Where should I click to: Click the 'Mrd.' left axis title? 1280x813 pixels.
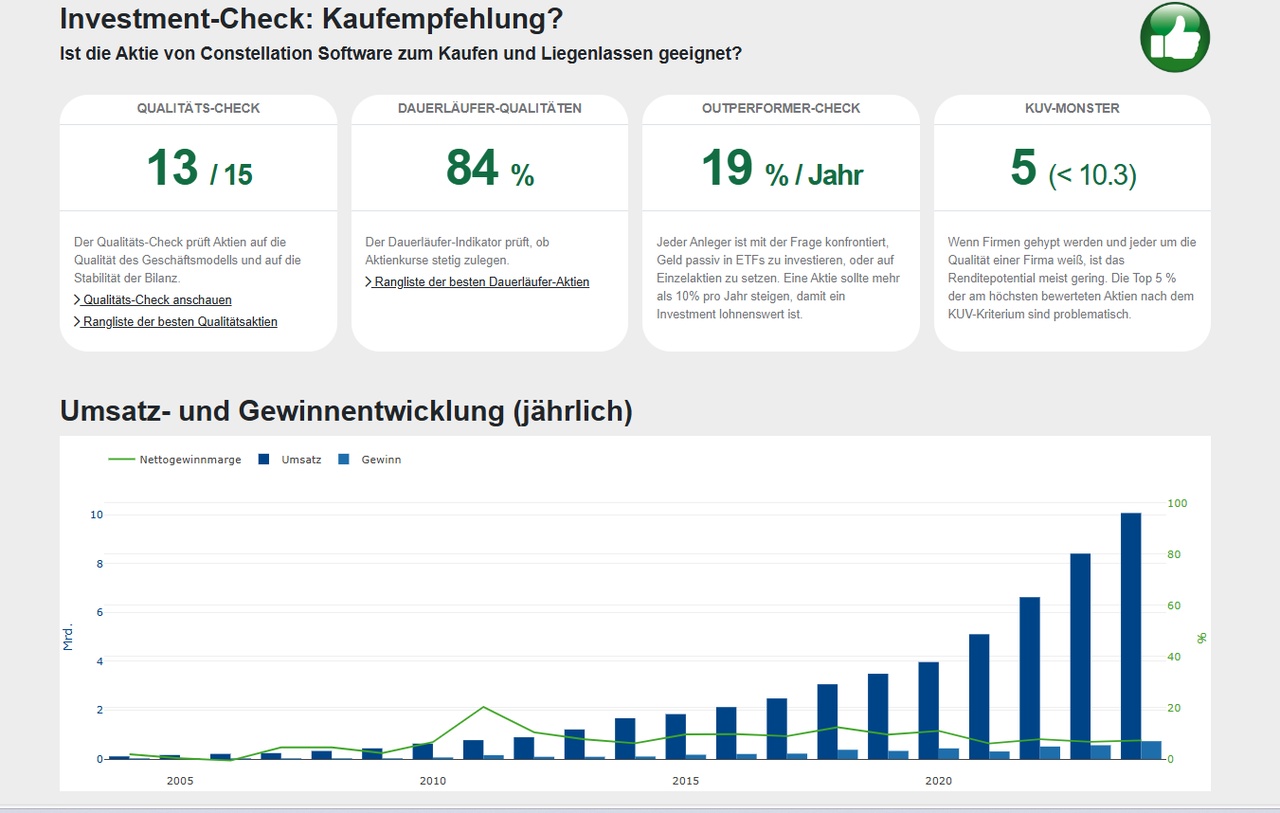(x=69, y=637)
